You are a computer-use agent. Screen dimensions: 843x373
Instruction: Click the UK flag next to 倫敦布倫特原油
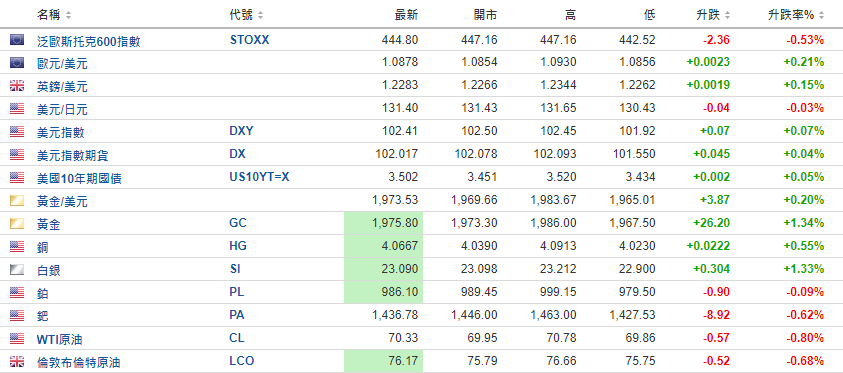pyautogui.click(x=17, y=362)
